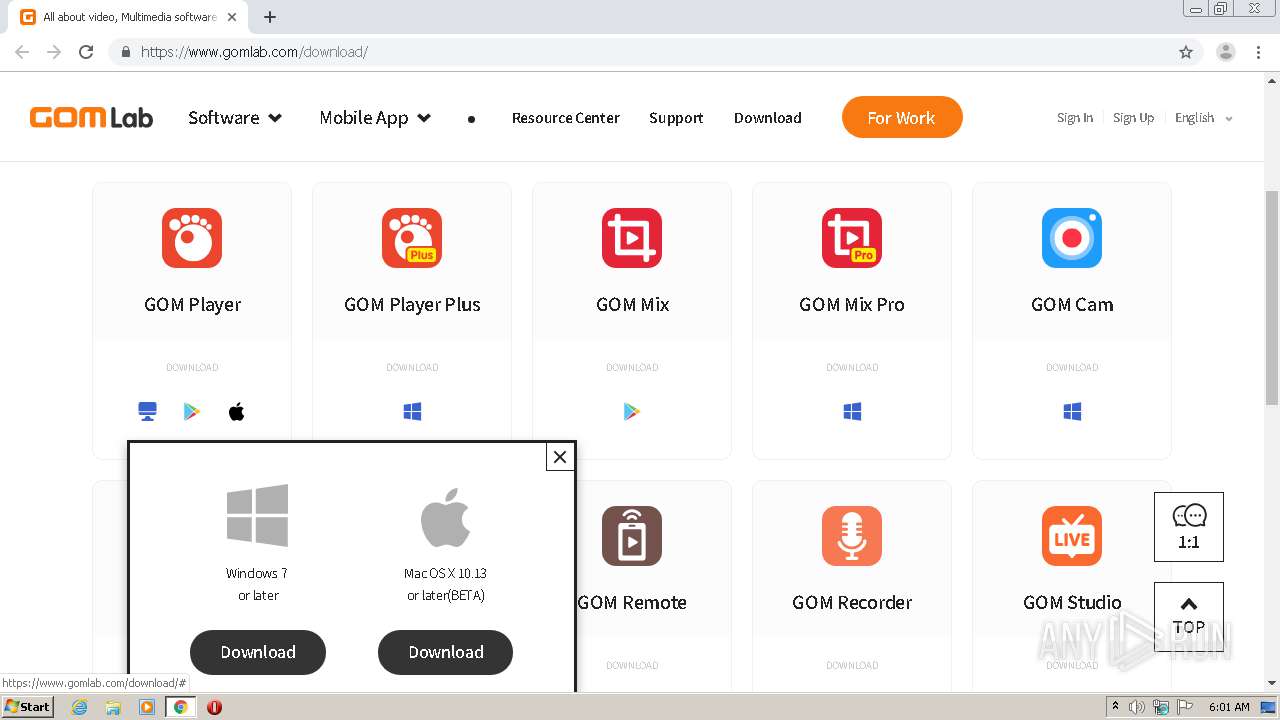Close the download options popup
The image size is (1280, 720).
(x=560, y=457)
